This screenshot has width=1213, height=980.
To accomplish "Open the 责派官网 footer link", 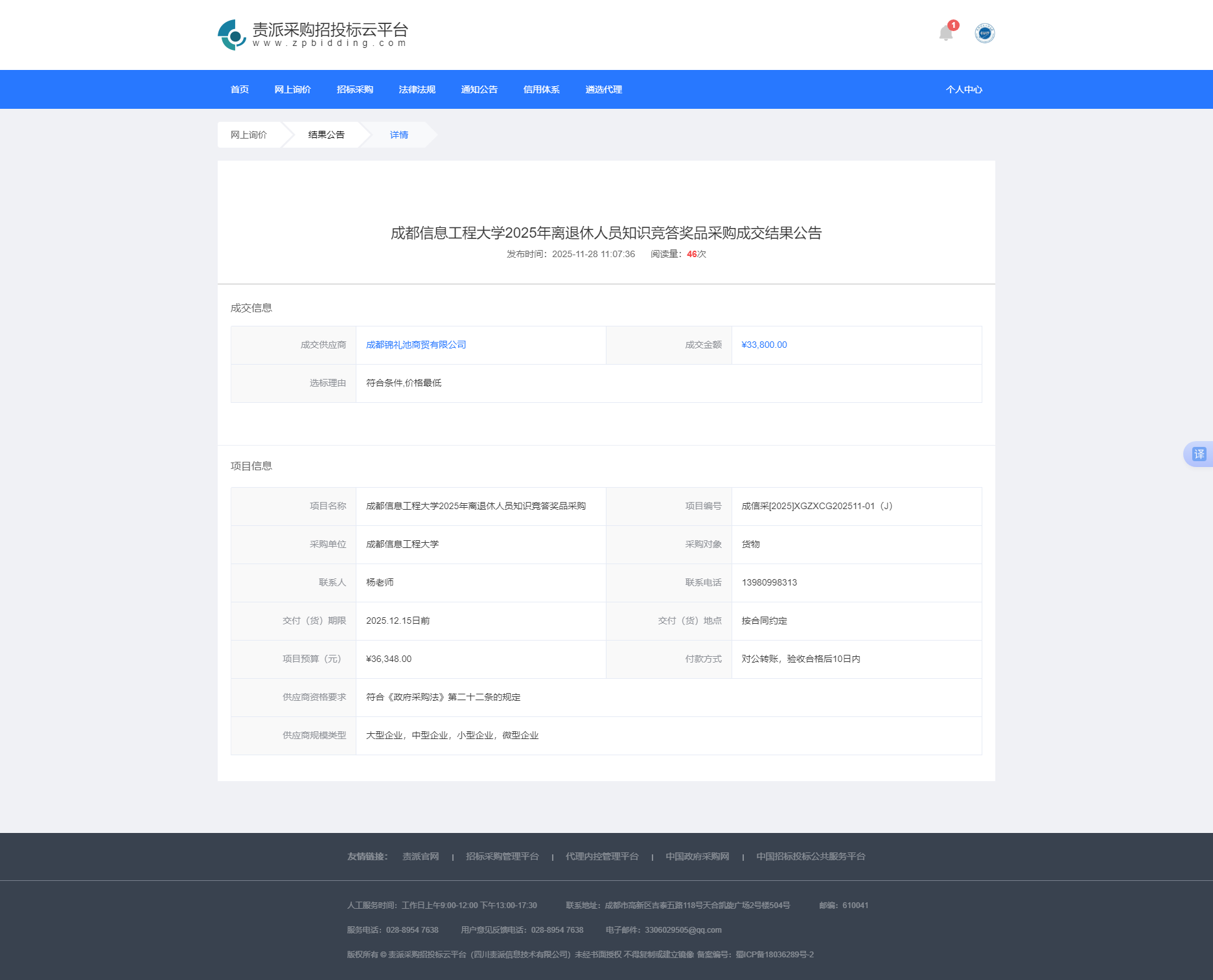I will 421,856.
